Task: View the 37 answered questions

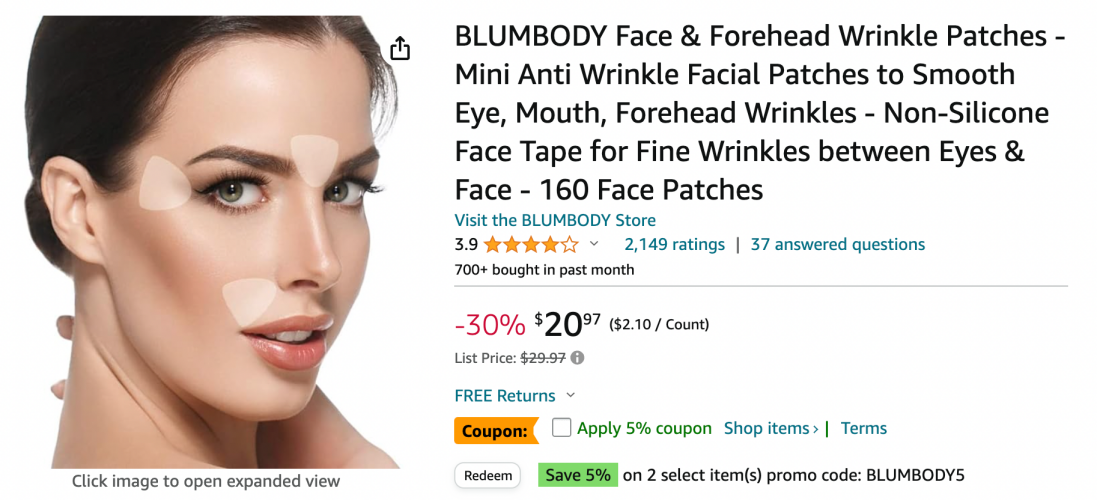Action: pos(837,244)
